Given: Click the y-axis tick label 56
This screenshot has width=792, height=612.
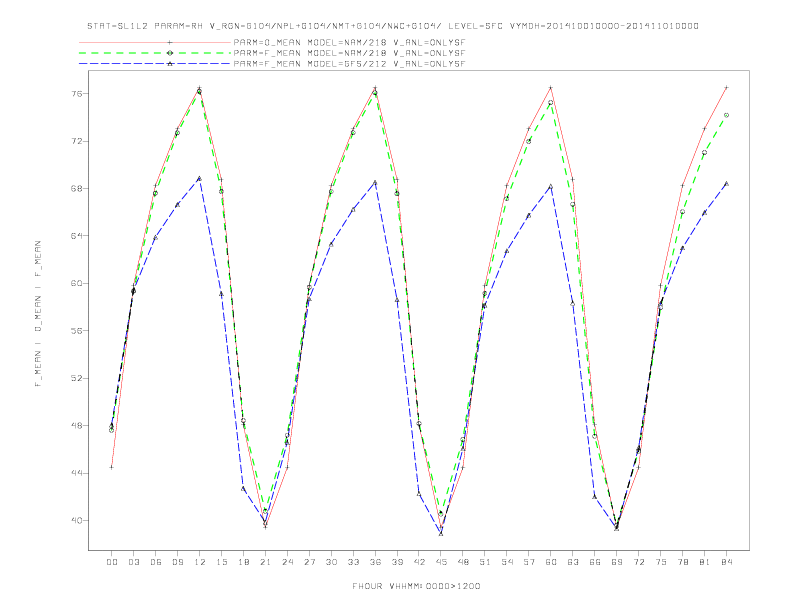Looking at the screenshot, I should (x=78, y=331).
